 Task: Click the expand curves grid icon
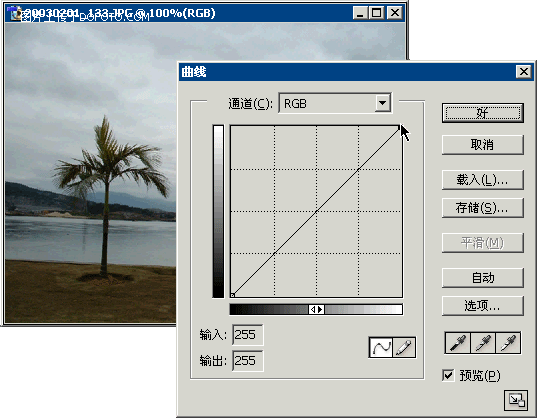516,400
